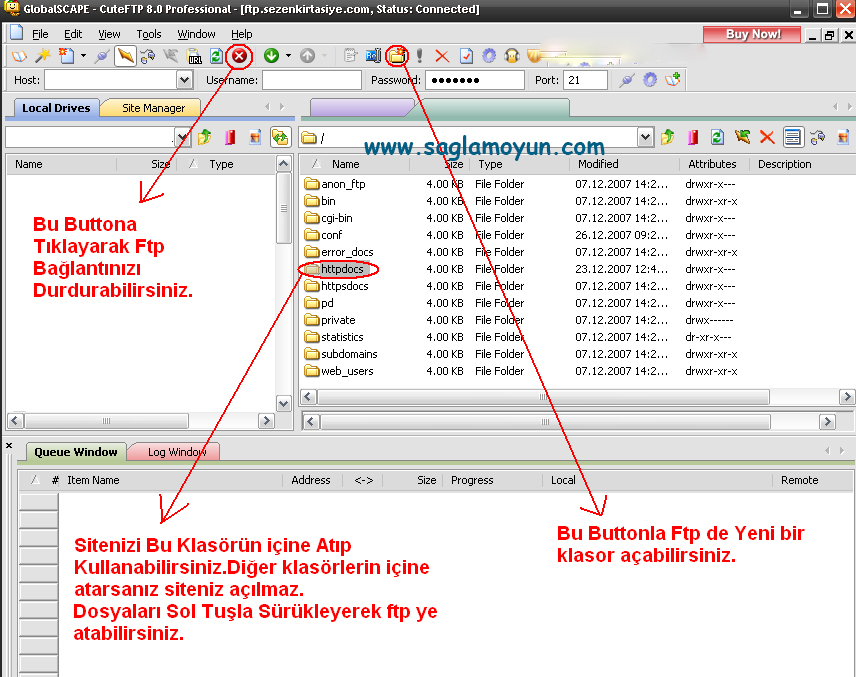This screenshot has height=677, width=856.
Task: Launch the Connection Wizard wand icon
Action: pyautogui.click(x=43, y=56)
